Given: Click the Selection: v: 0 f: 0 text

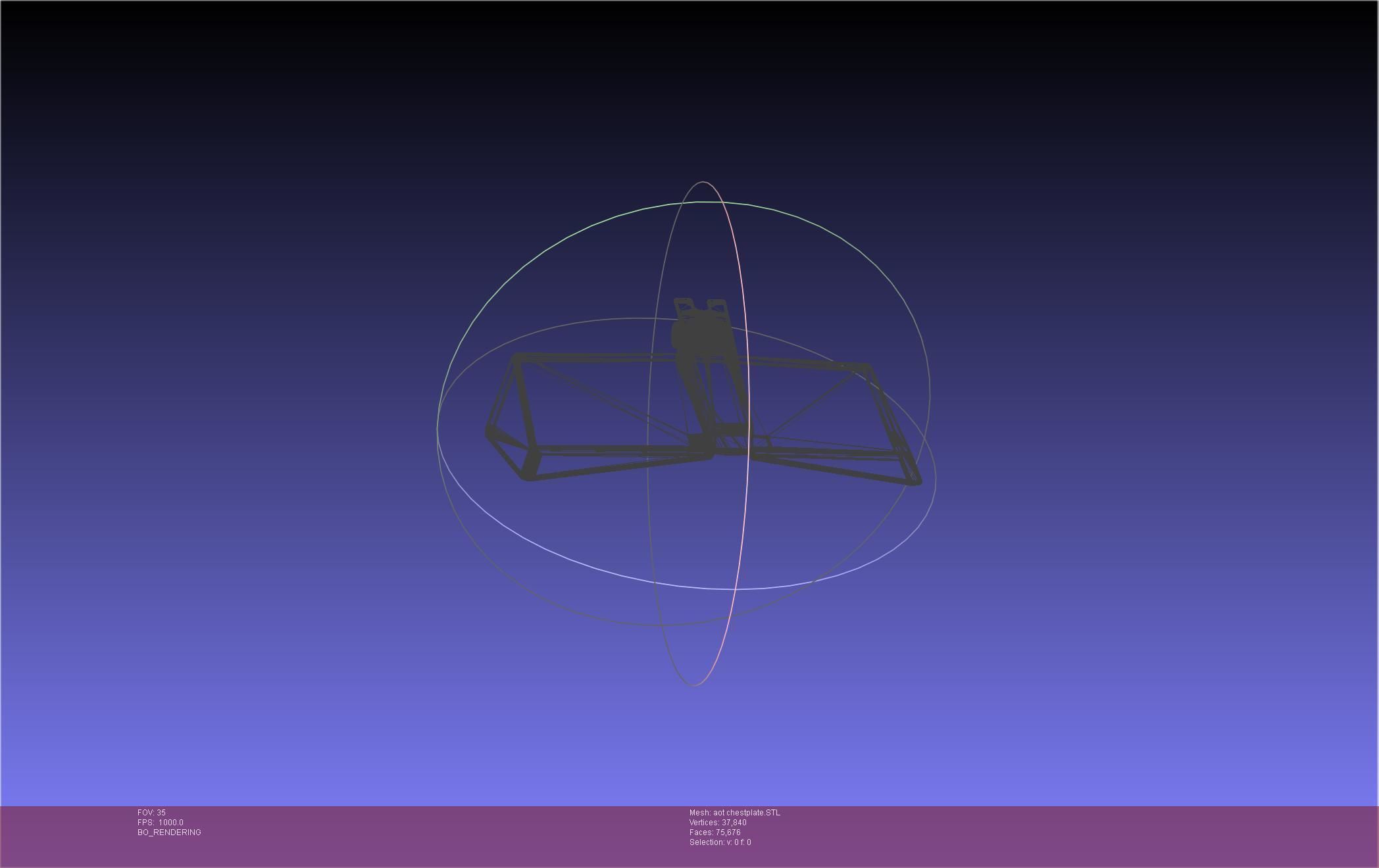Looking at the screenshot, I should [720, 842].
